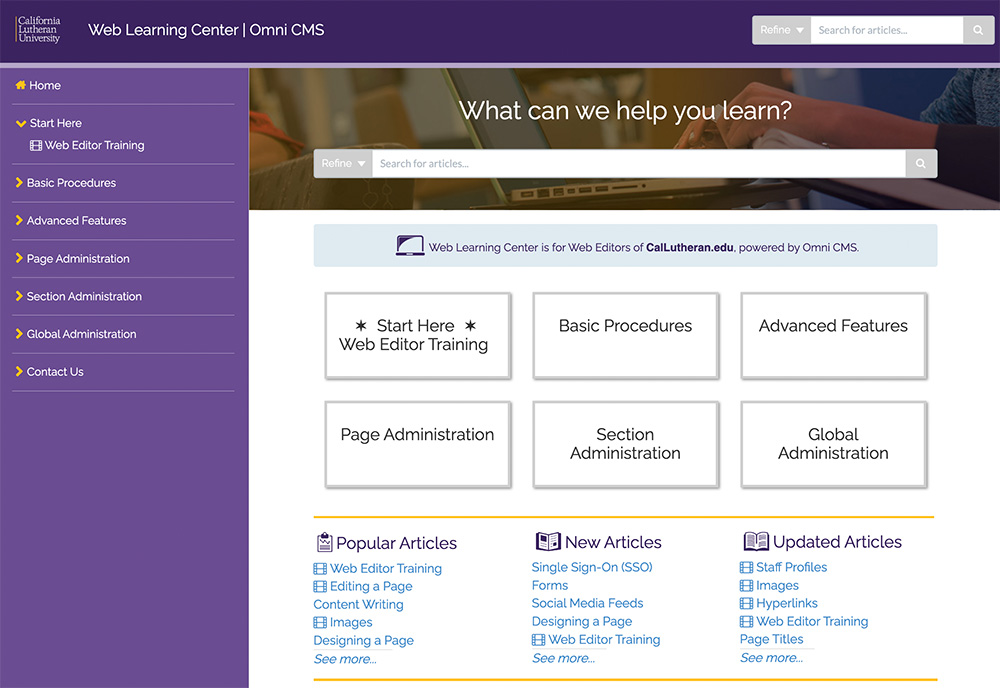The width and height of the screenshot is (1000, 688).
Task: Open the Single Sign-On (SSO) article
Action: [592, 567]
